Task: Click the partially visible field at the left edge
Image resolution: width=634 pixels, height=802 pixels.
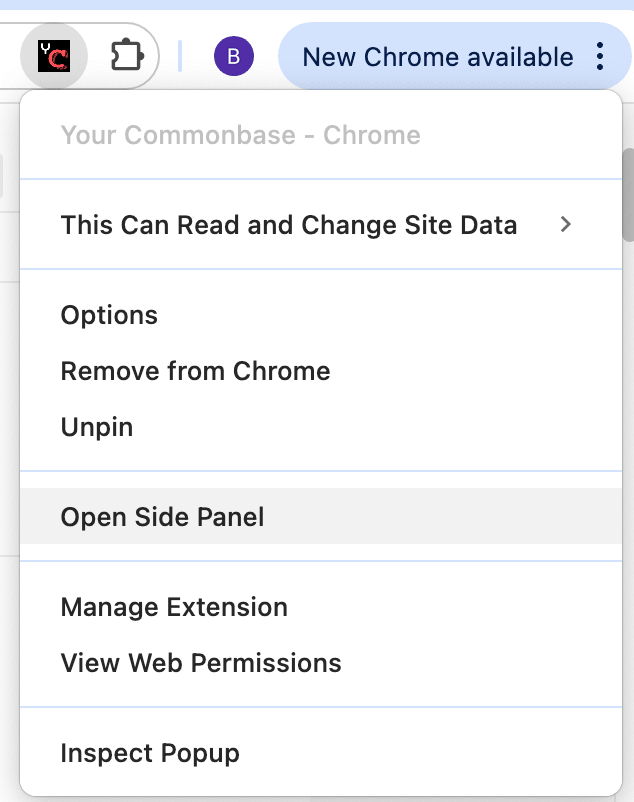Action: pyautogui.click(x=3, y=180)
